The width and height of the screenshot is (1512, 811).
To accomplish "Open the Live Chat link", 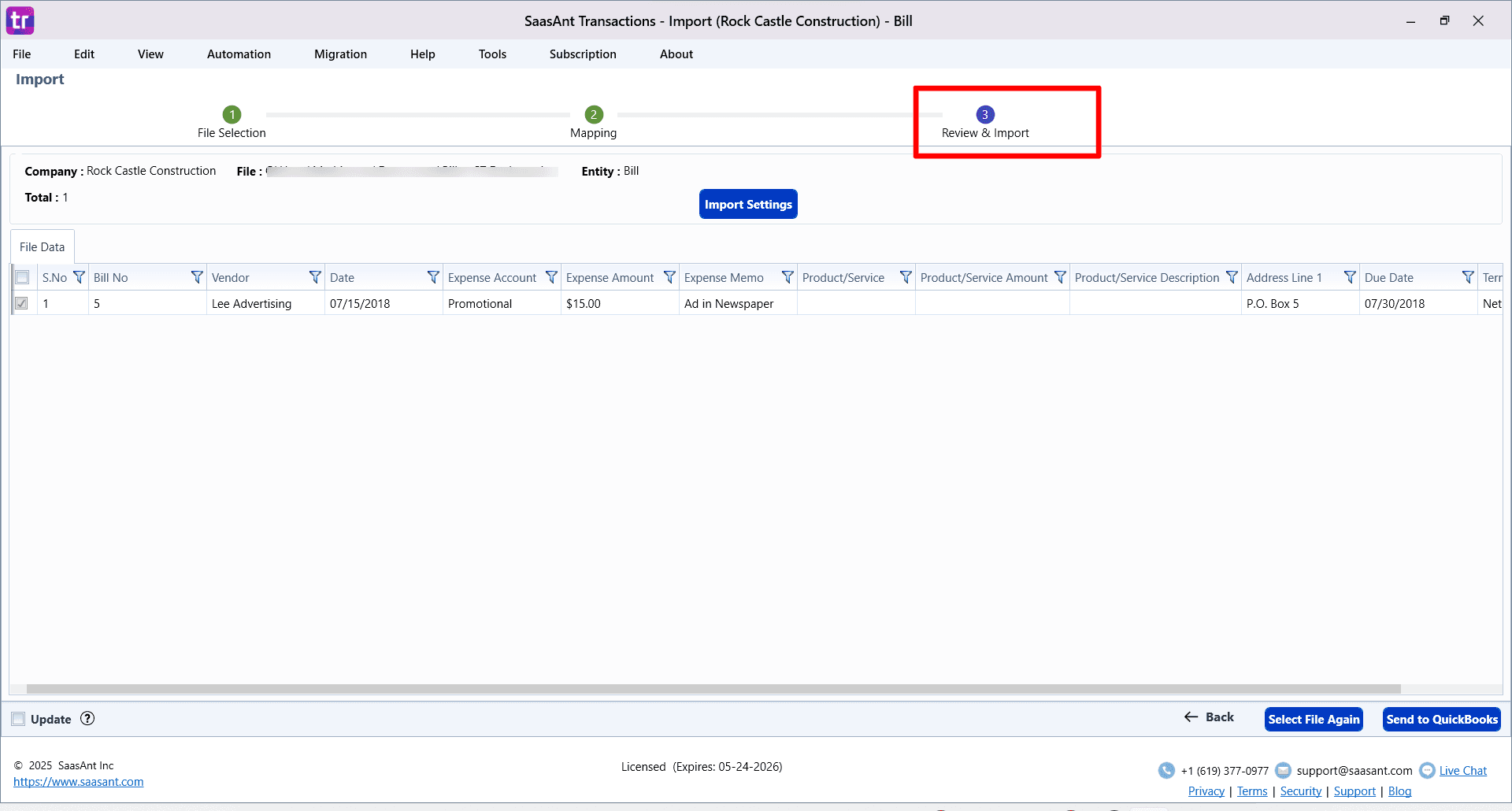I will point(1463,771).
